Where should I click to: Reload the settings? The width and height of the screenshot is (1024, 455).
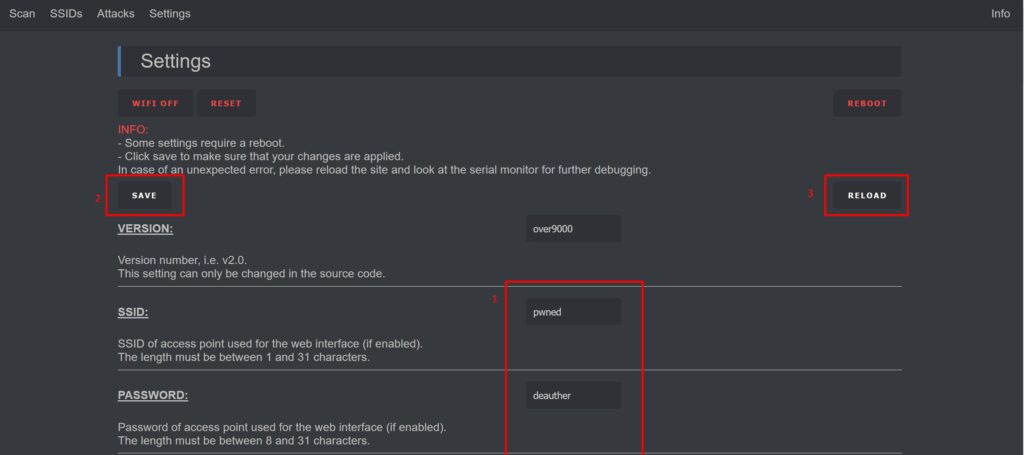pyautogui.click(x=867, y=195)
